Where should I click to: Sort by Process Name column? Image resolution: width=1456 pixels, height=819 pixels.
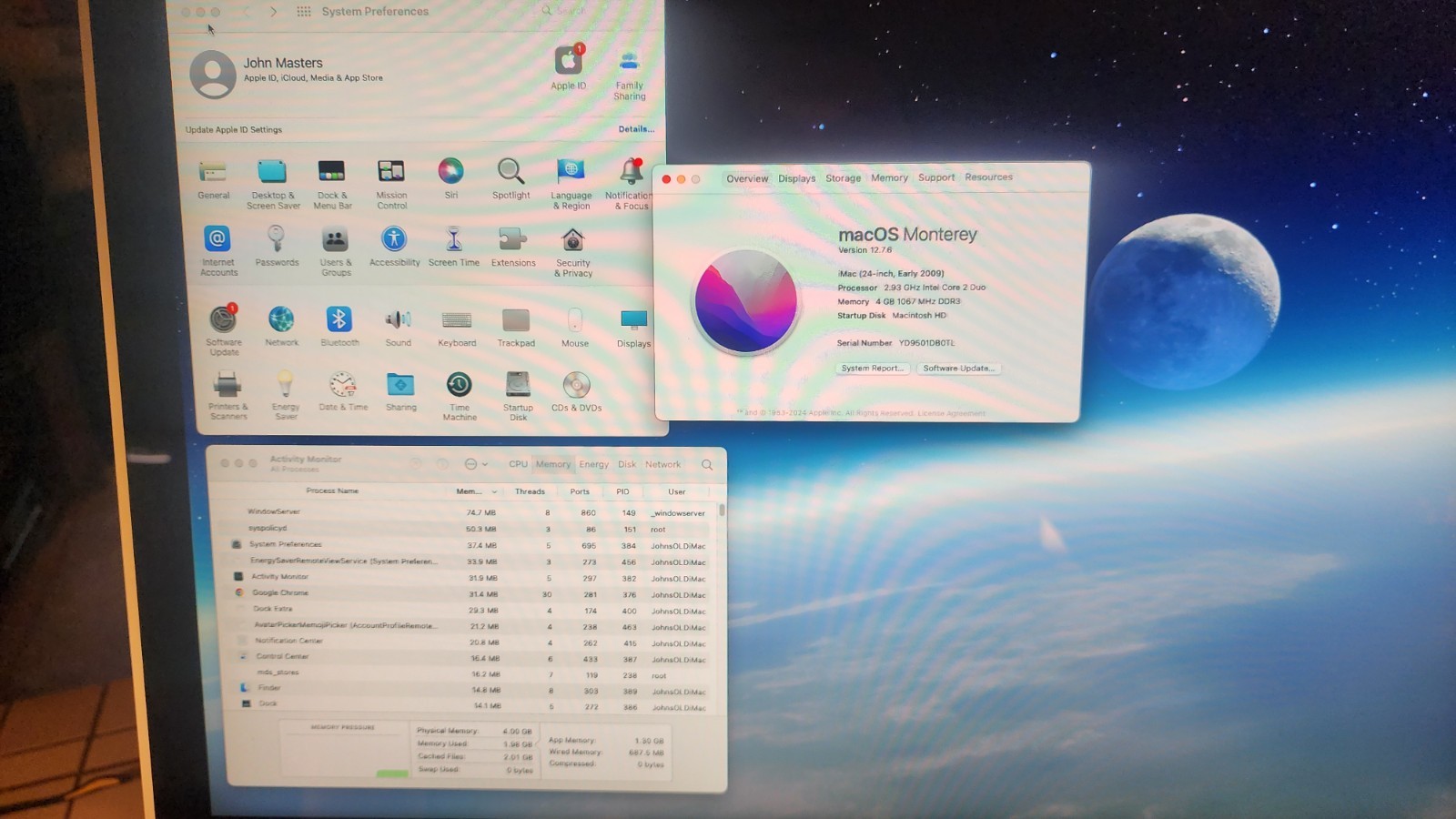(x=332, y=490)
